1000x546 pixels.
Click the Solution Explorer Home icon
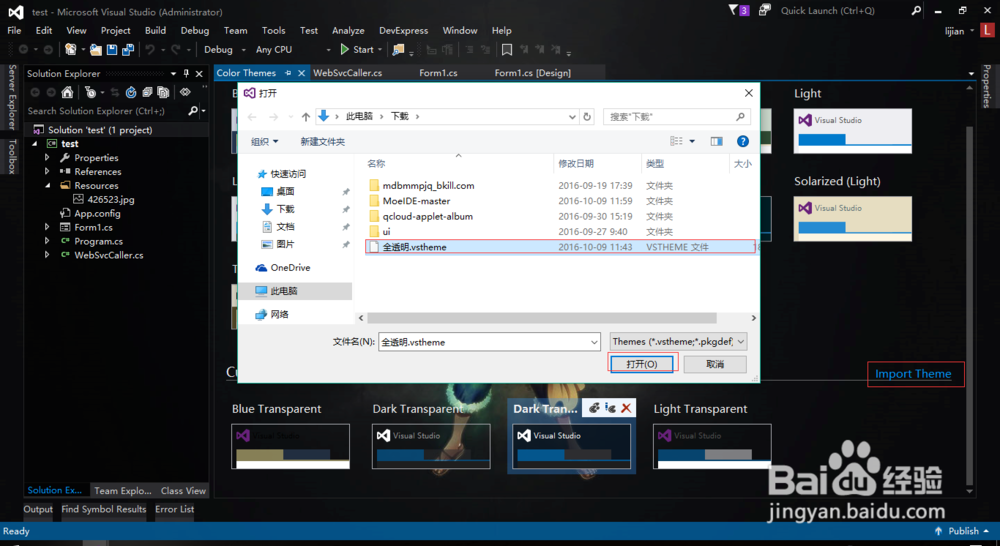(x=67, y=92)
